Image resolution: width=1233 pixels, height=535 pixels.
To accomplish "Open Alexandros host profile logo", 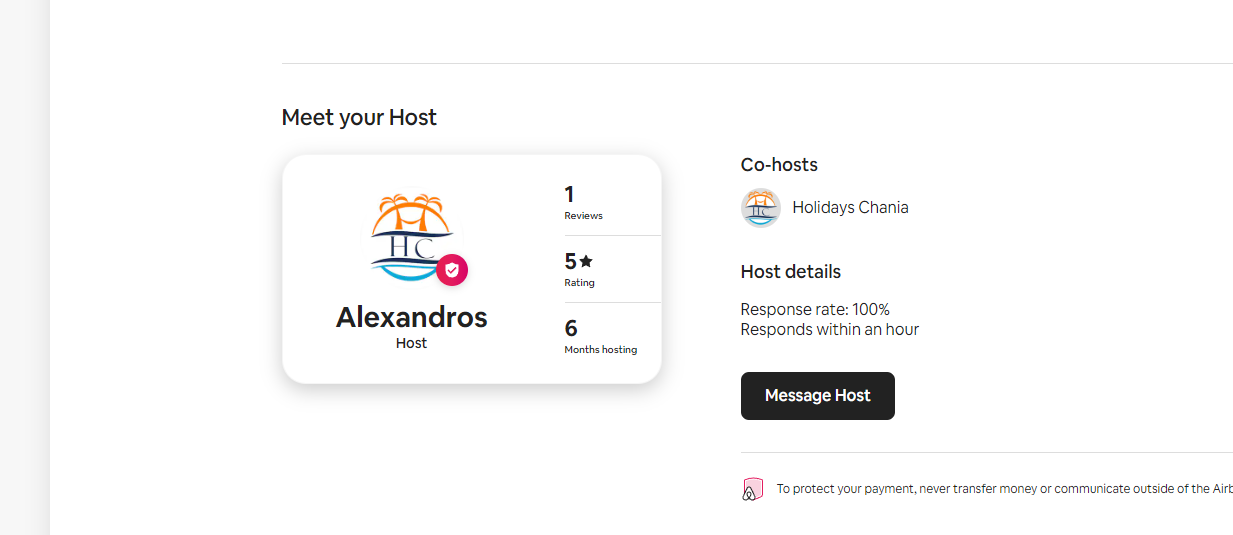I will pyautogui.click(x=412, y=236).
